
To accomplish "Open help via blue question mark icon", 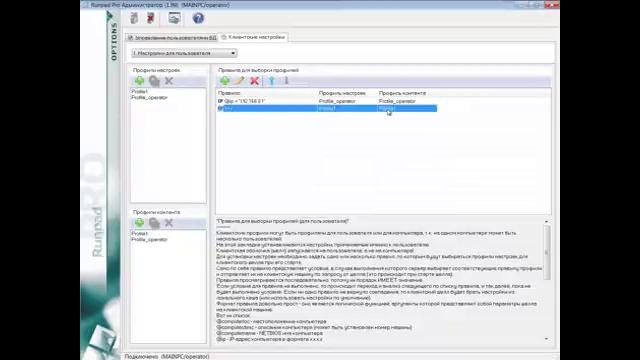I will [x=198, y=18].
